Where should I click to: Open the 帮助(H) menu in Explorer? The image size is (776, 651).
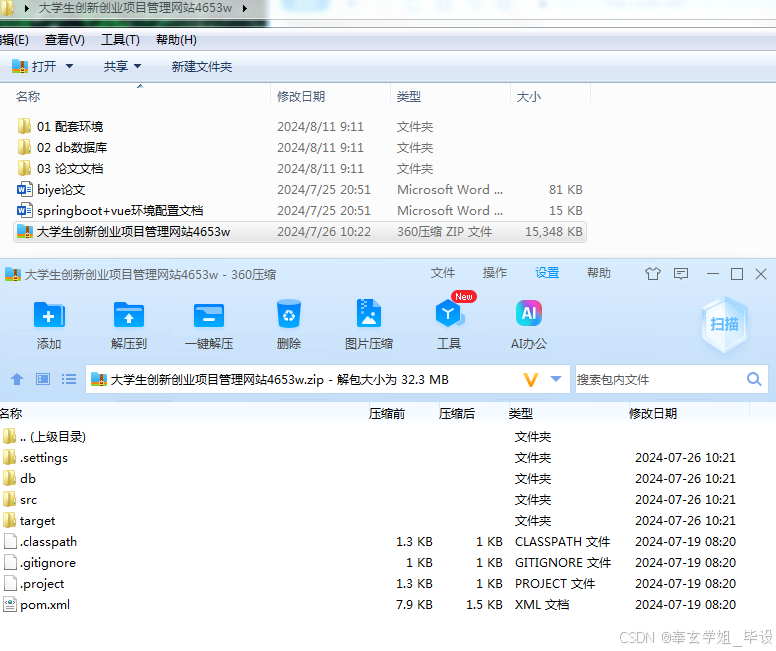176,40
